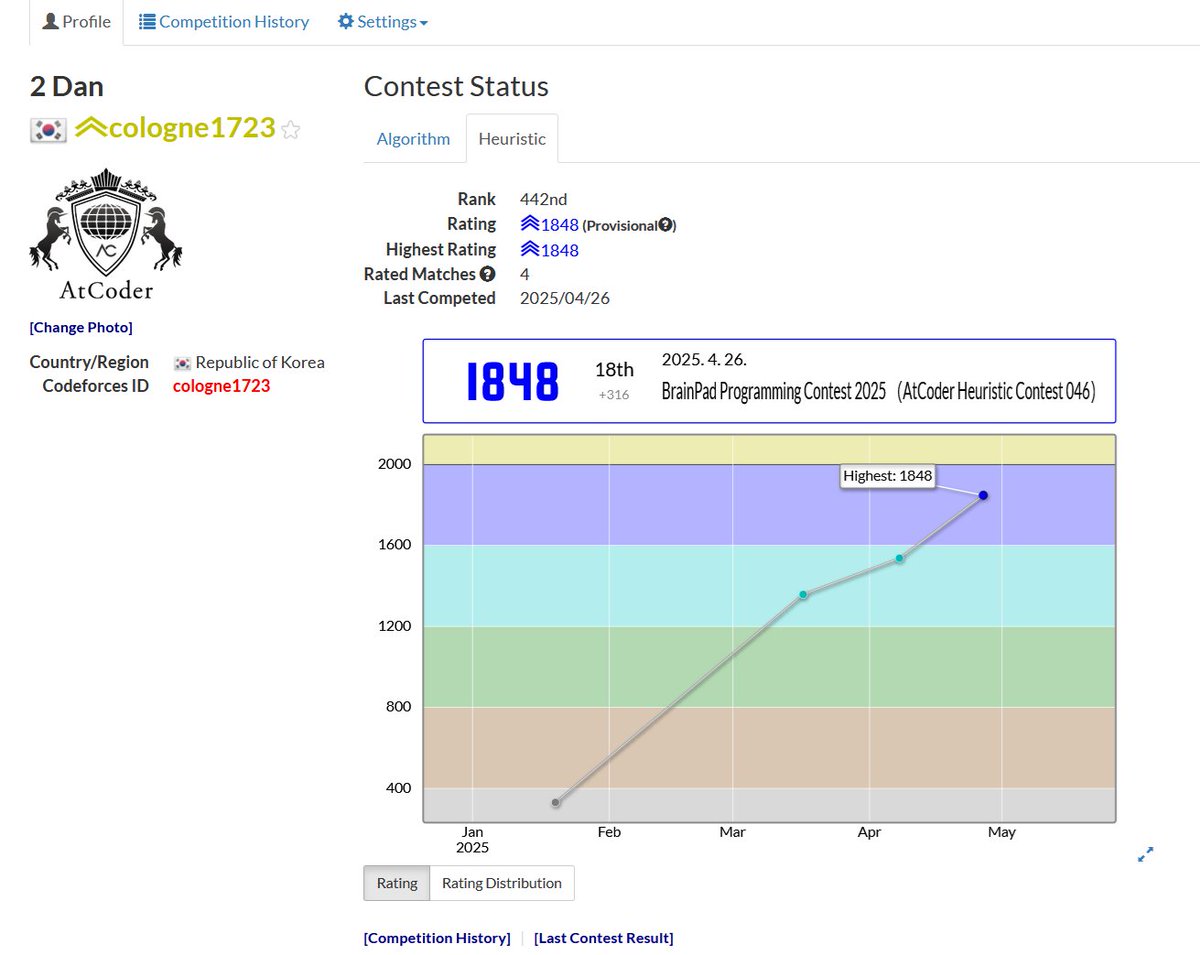
Task: Click the Highest: 1848 tooltip label
Action: point(888,476)
